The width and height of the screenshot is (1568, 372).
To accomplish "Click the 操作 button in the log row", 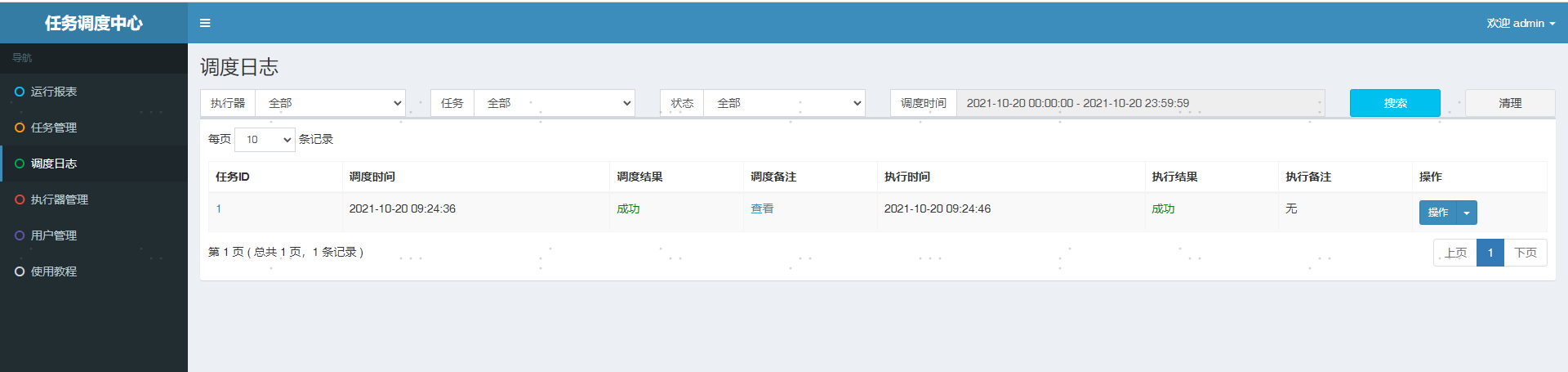I will pyautogui.click(x=1438, y=213).
